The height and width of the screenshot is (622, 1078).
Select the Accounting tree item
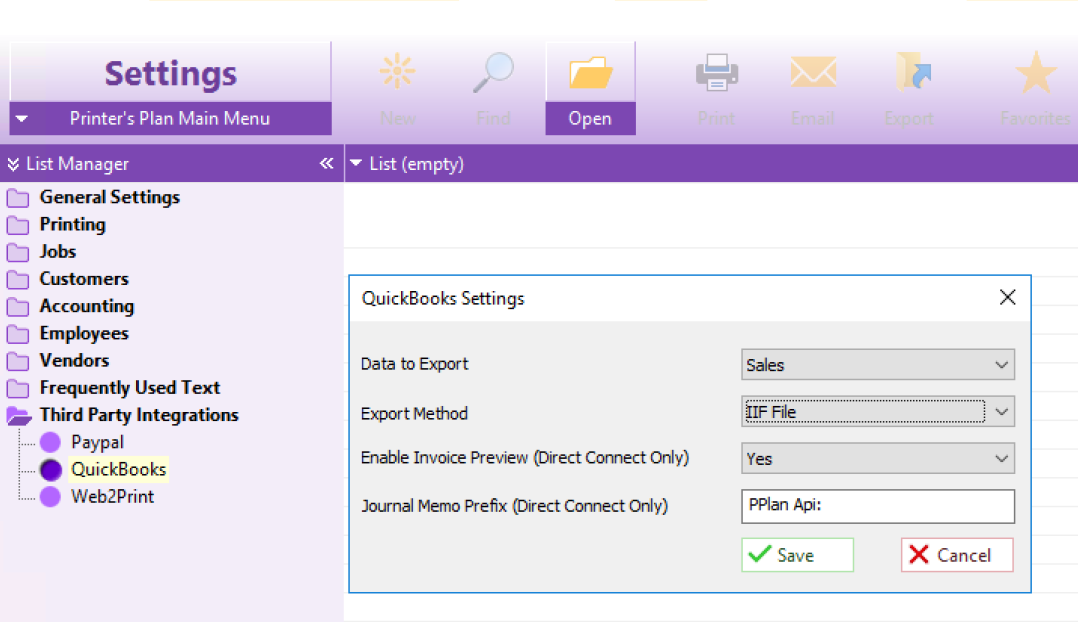(87, 306)
